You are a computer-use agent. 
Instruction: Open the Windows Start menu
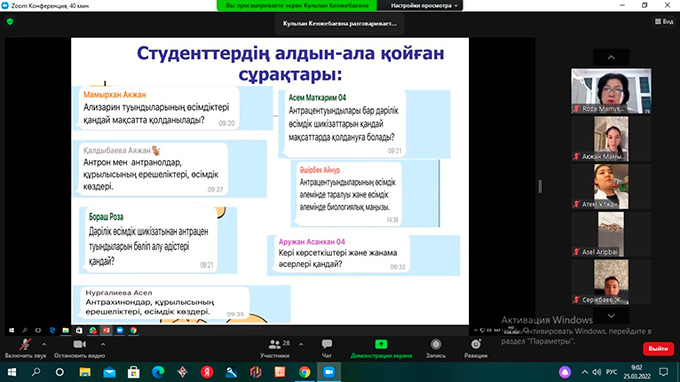point(12,372)
